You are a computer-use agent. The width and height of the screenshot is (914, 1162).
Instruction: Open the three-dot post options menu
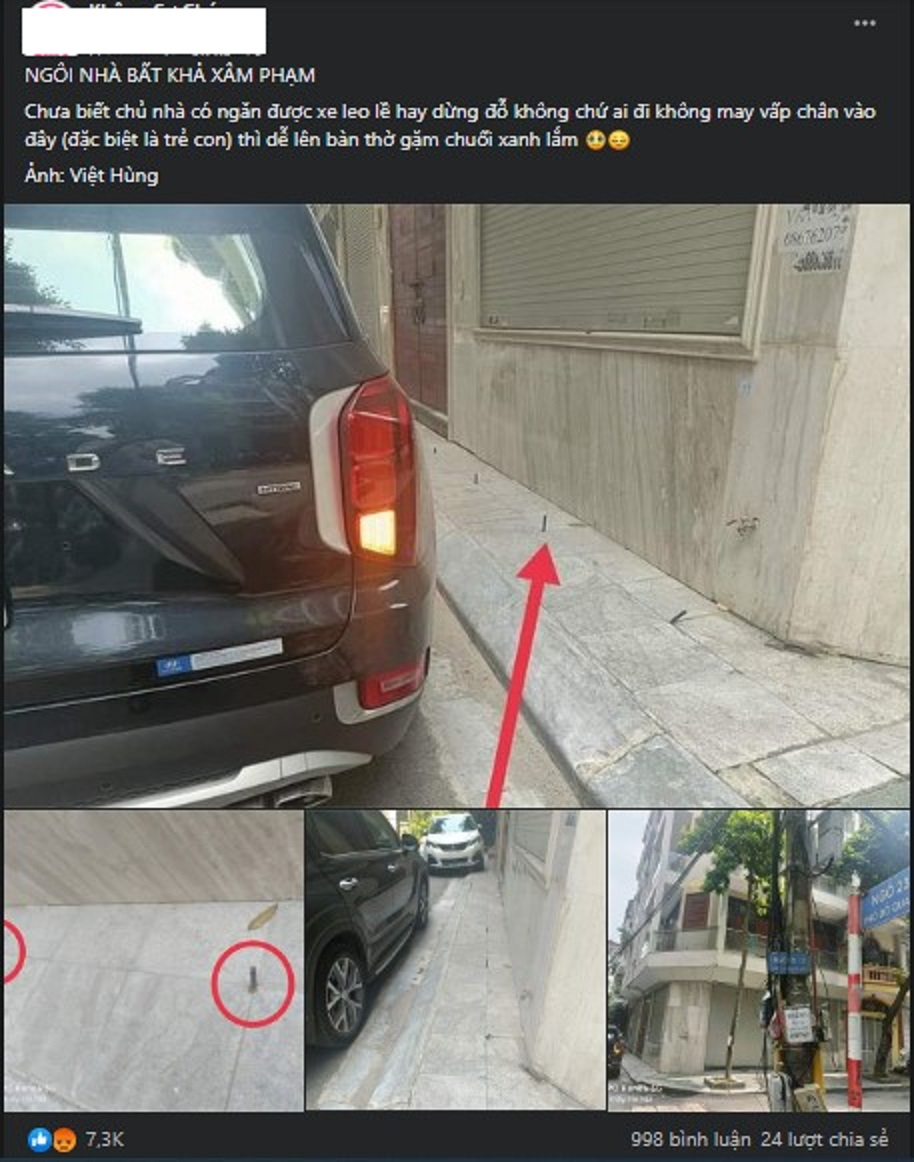[864, 23]
